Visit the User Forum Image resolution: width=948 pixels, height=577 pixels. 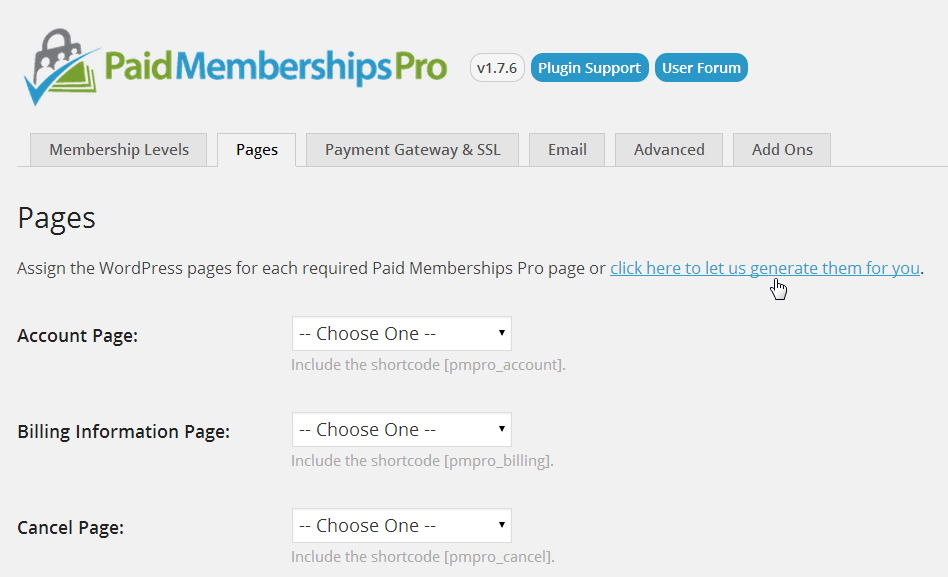(701, 67)
